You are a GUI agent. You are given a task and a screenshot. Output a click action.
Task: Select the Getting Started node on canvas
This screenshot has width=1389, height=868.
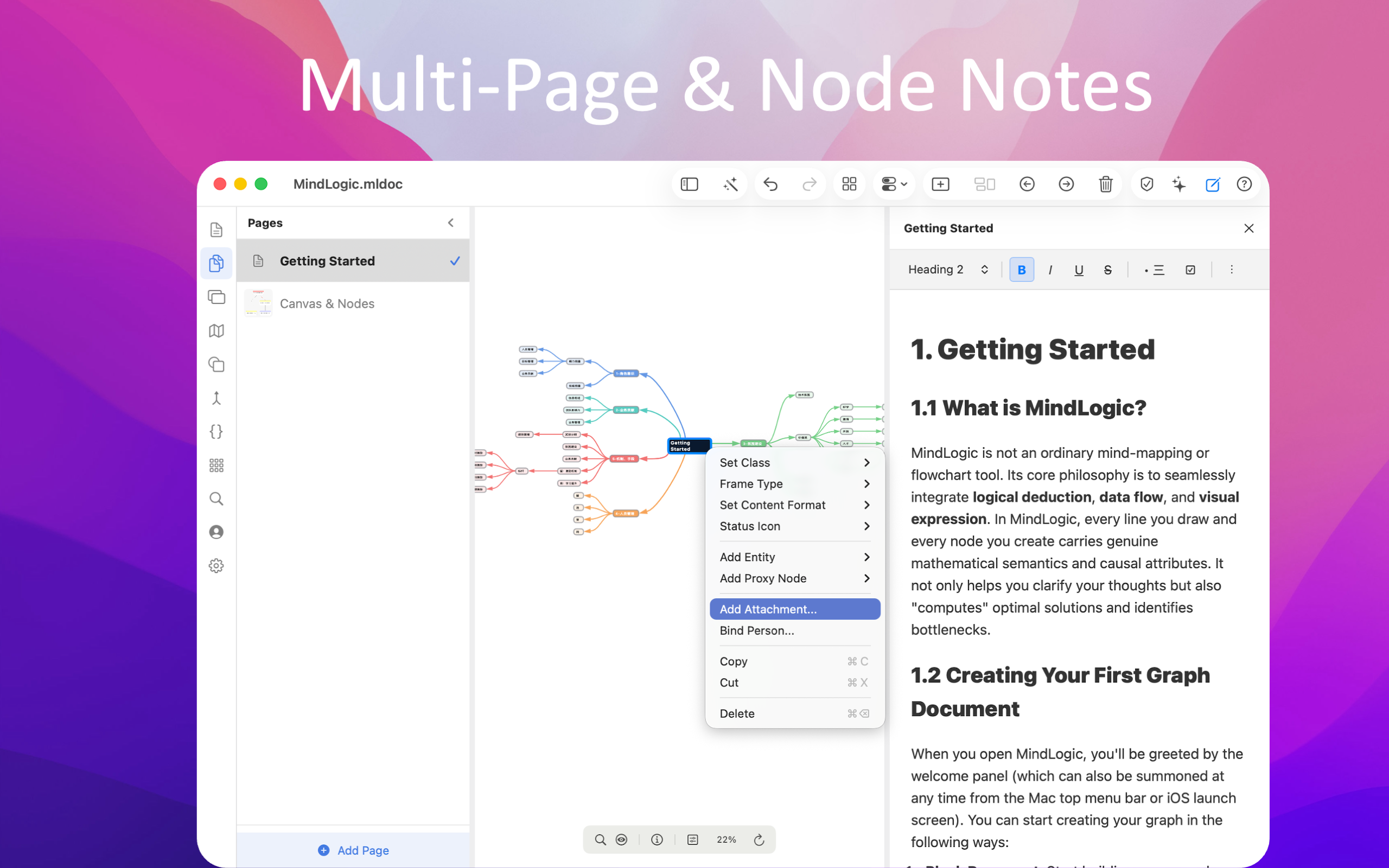(x=689, y=446)
